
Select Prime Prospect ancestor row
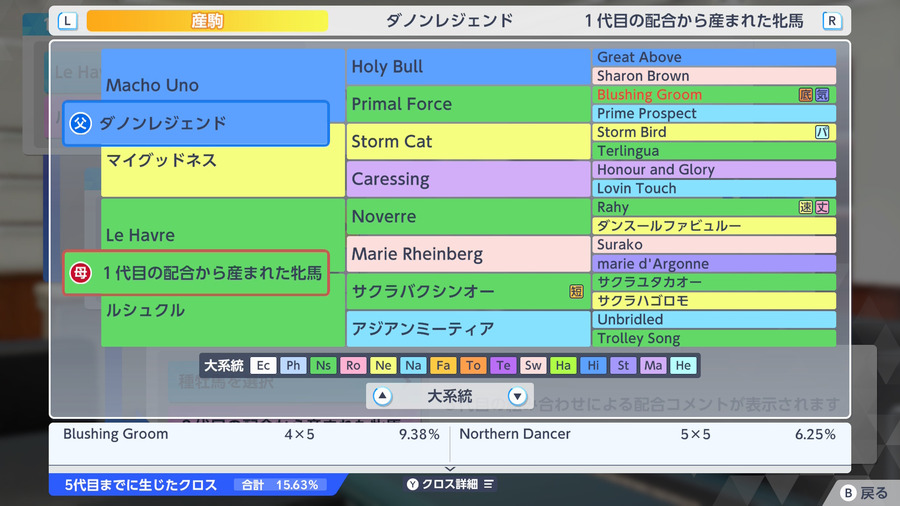pyautogui.click(x=714, y=114)
